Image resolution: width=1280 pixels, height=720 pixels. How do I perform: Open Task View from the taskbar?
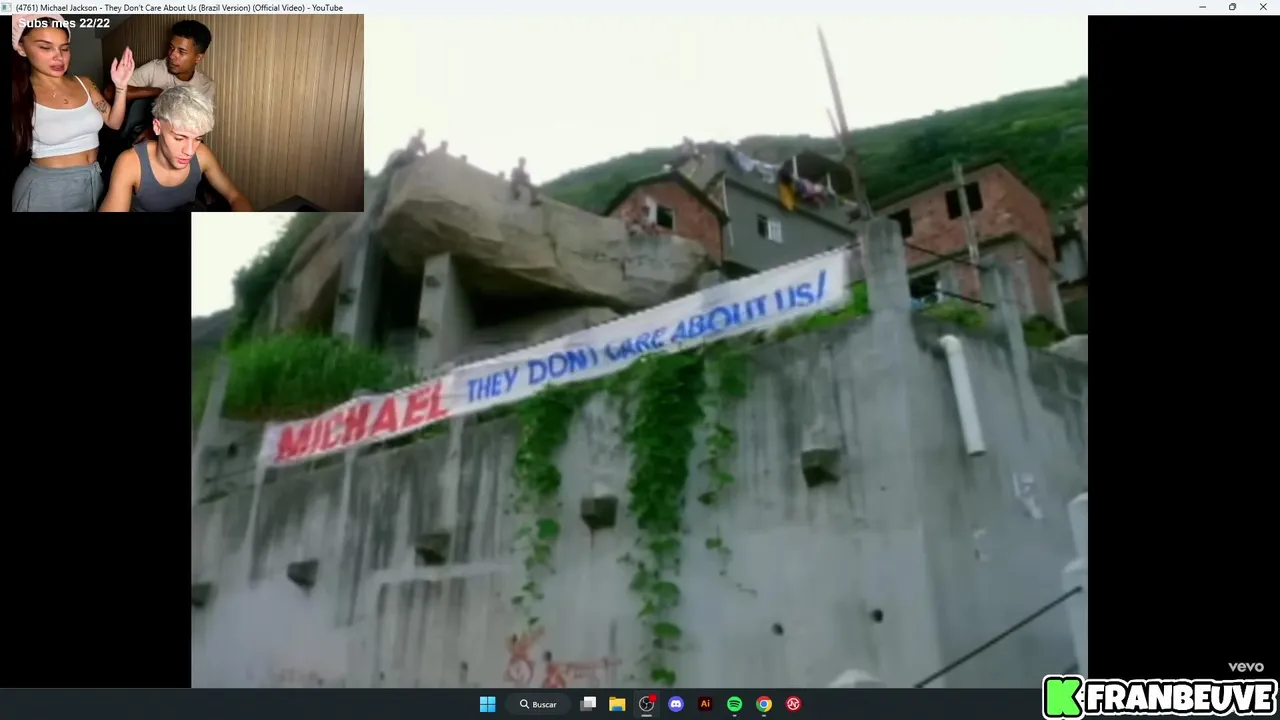click(588, 704)
